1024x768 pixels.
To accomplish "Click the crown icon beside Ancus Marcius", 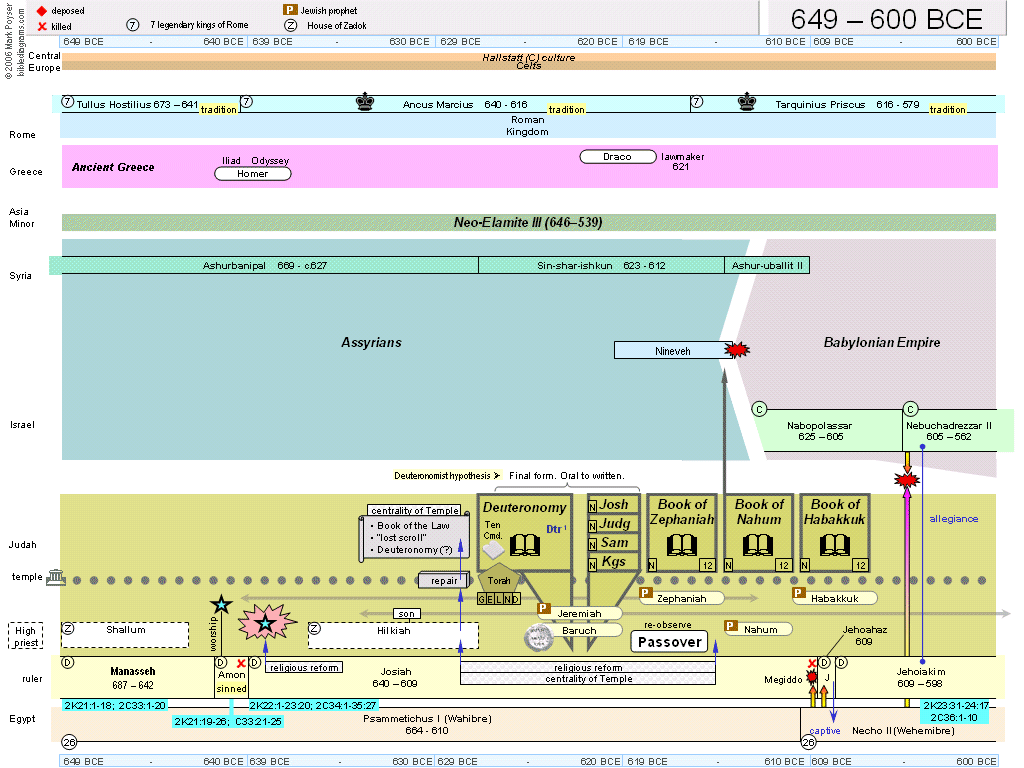I will point(365,102).
